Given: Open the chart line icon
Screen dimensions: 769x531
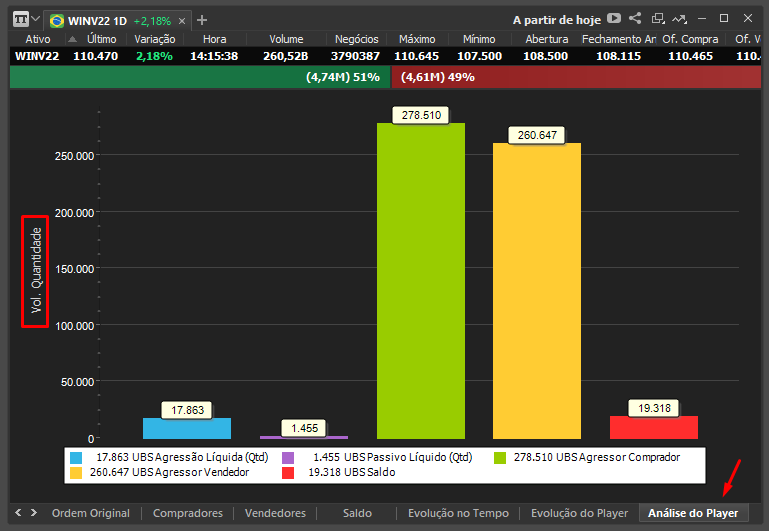Looking at the screenshot, I should coord(679,19).
